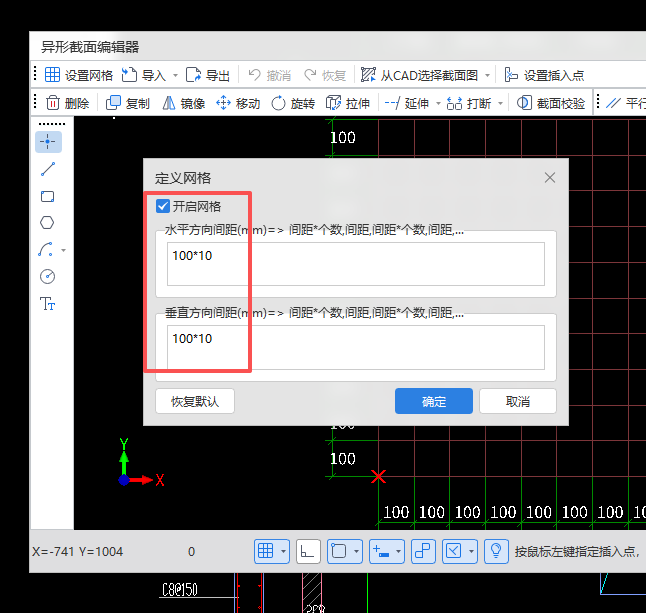646x613 pixels.
Task: Select the rectangle drawing tool
Action: 48,196
